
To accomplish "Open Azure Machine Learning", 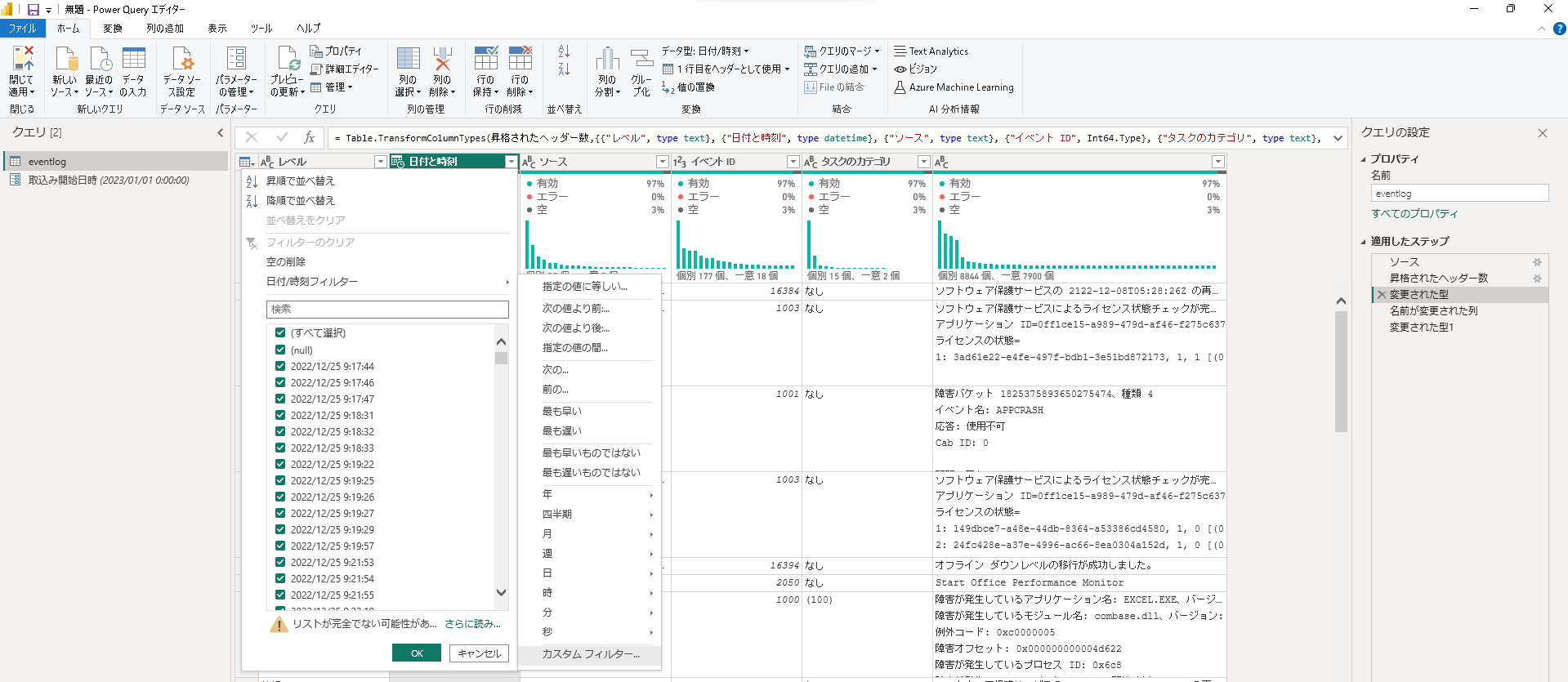I will (x=954, y=87).
